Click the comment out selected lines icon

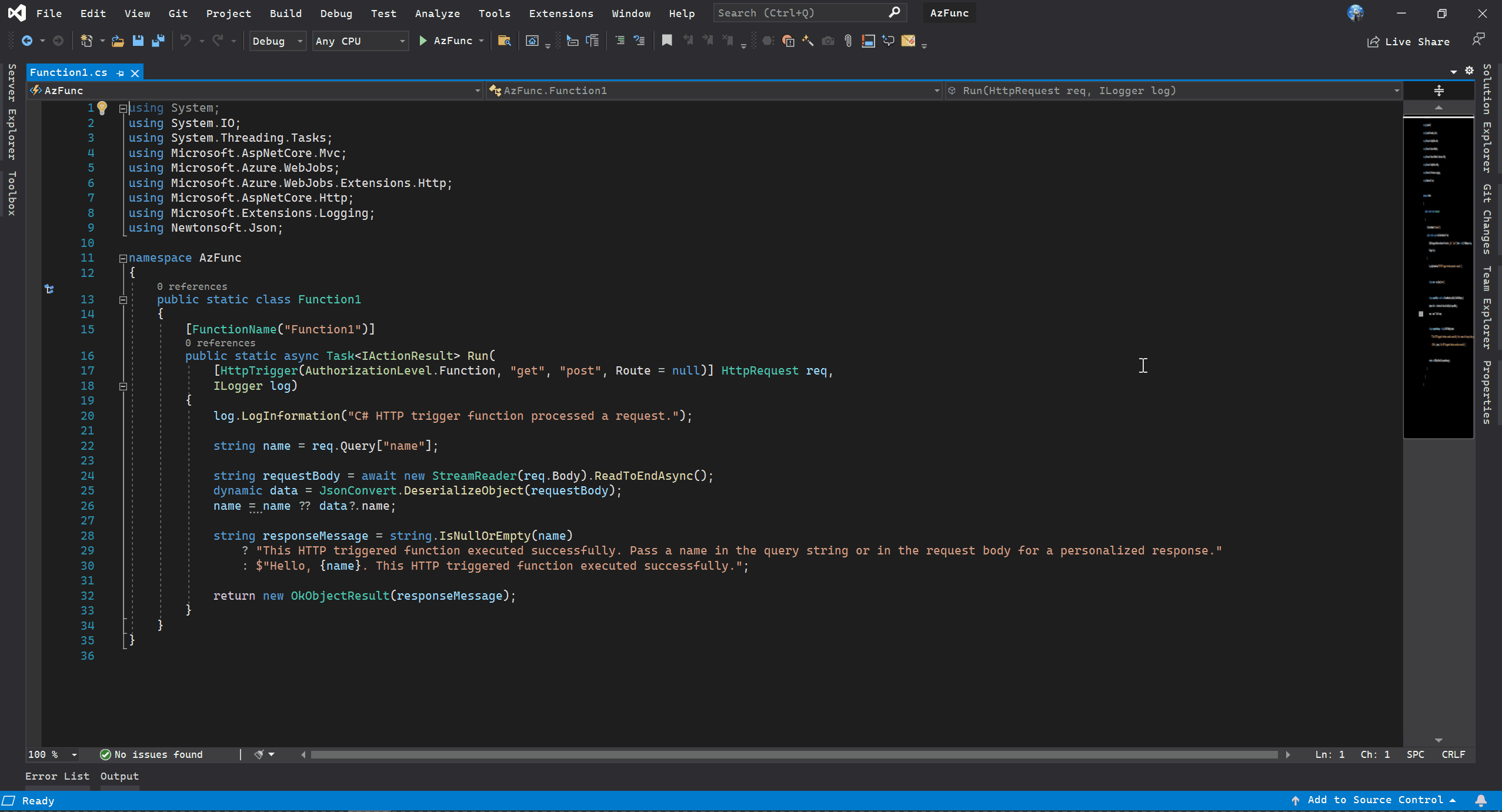tap(620, 41)
